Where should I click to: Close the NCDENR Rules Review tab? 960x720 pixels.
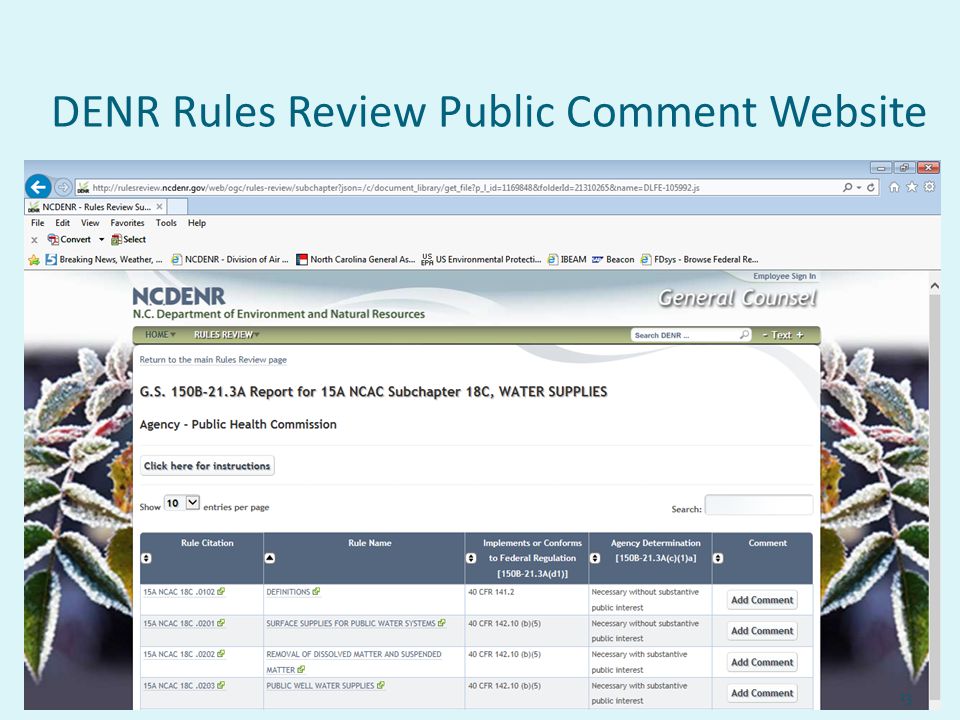click(x=159, y=207)
